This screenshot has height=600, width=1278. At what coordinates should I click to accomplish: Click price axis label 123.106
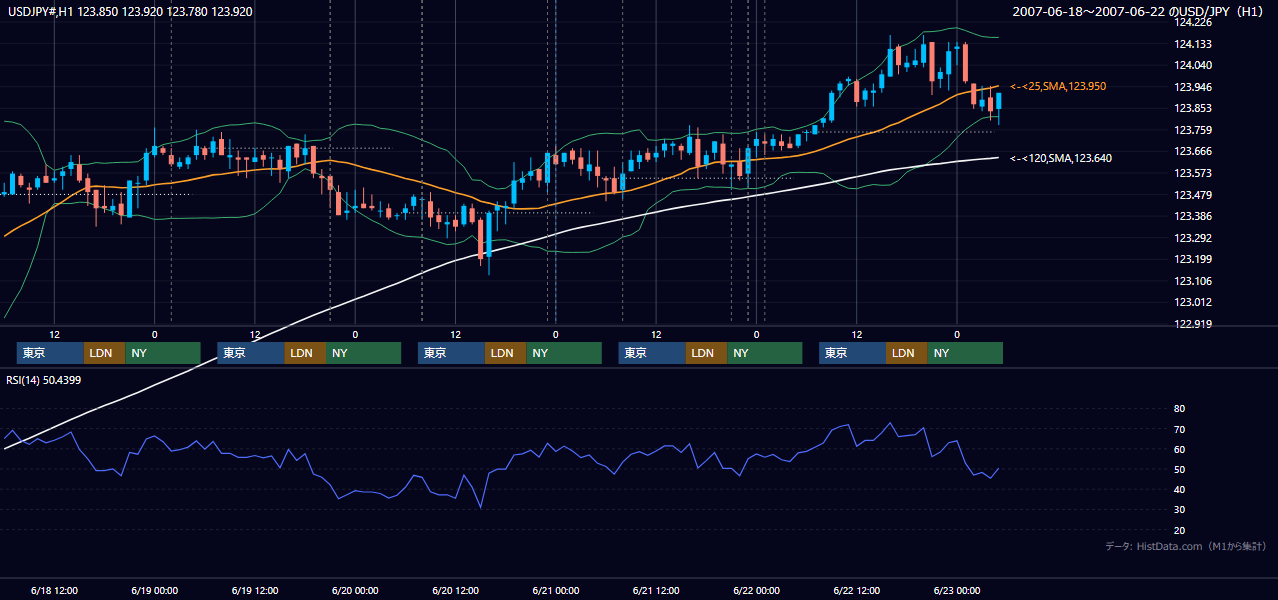click(x=1193, y=282)
